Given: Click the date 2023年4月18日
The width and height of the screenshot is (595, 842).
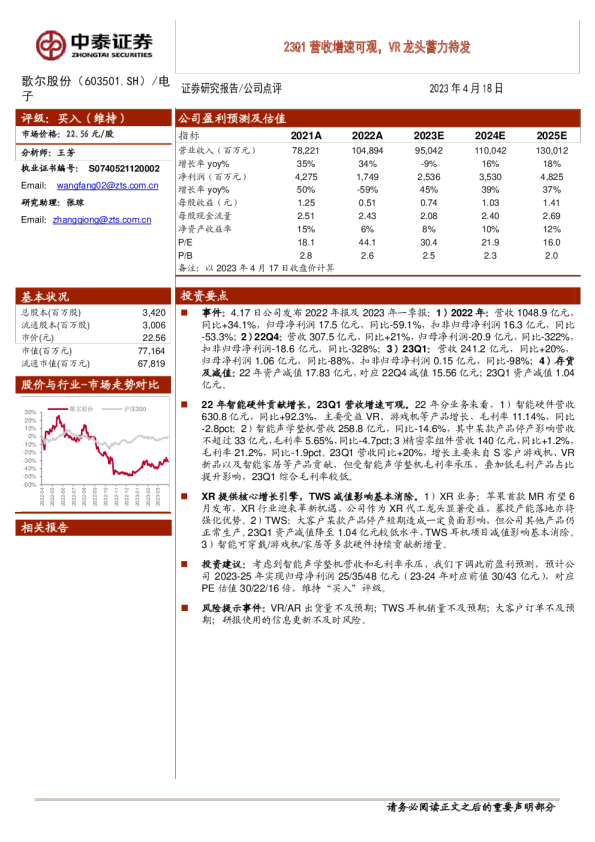Looking at the screenshot, I should 466,89.
